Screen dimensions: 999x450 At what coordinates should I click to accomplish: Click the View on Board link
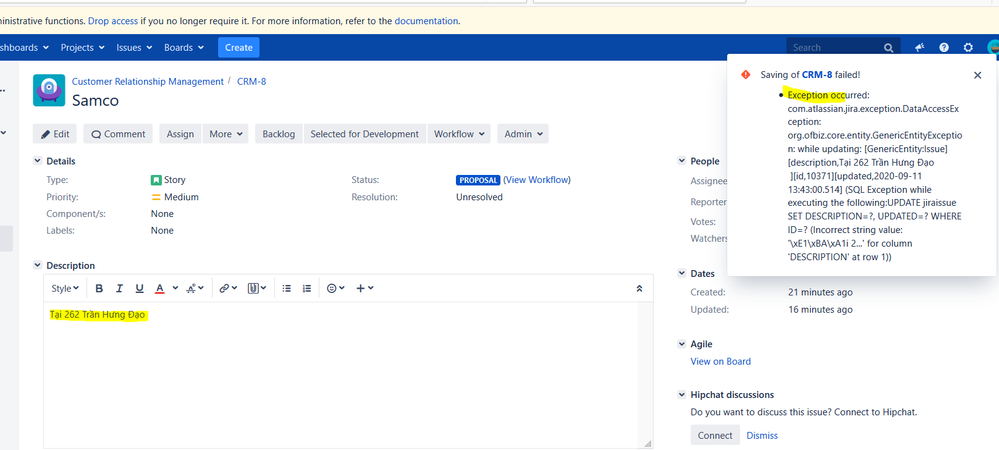tap(721, 361)
